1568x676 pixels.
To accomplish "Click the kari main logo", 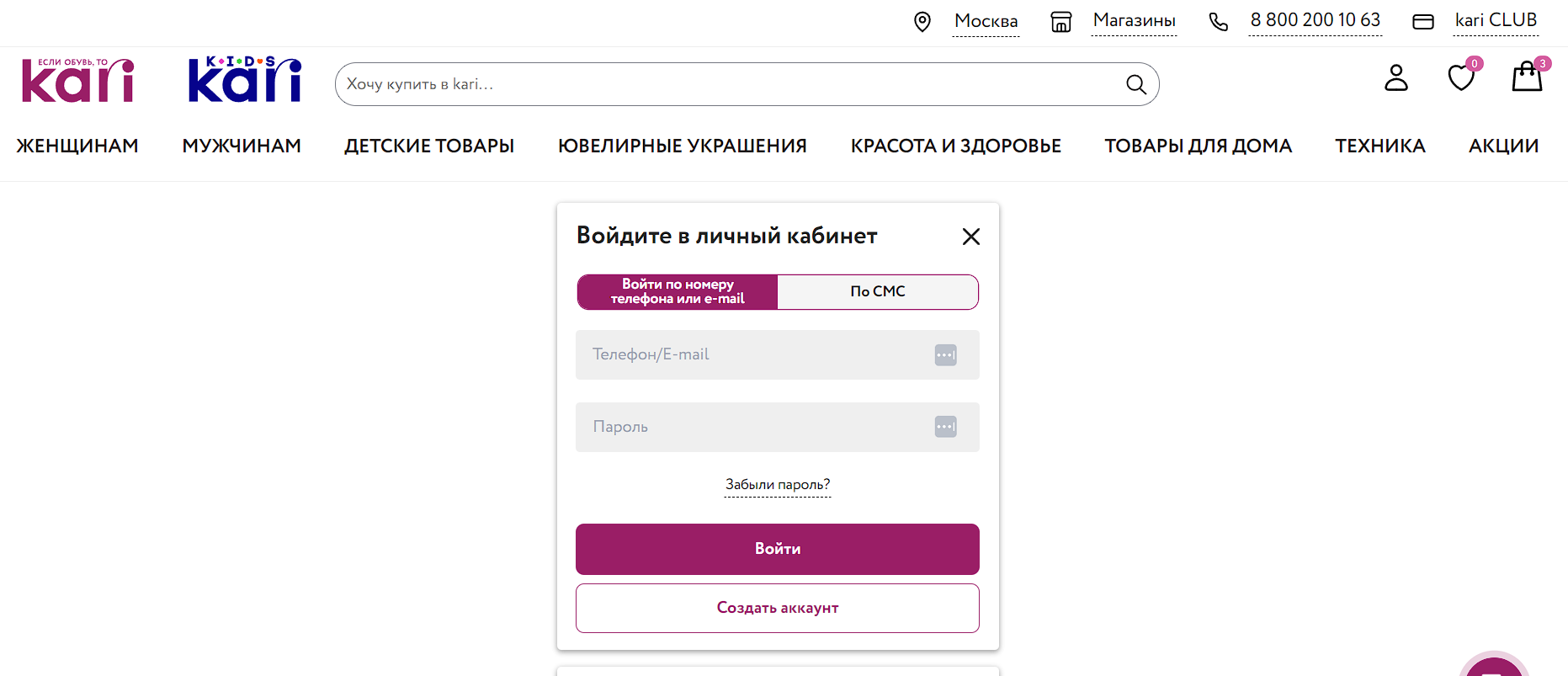I will point(77,81).
